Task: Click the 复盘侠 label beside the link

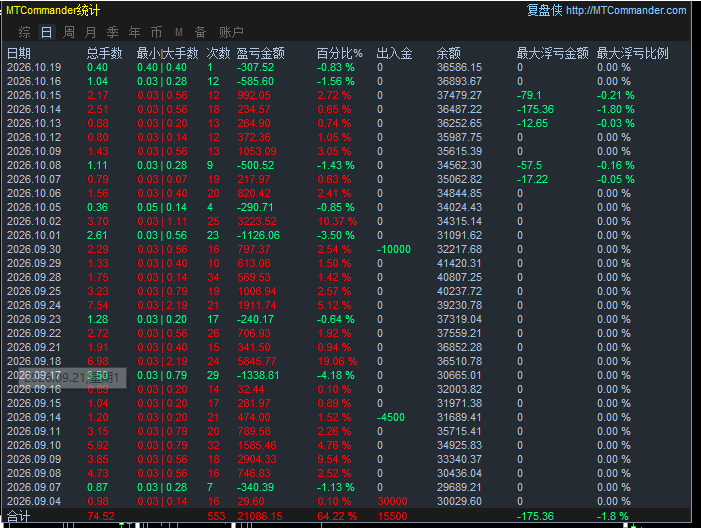Action: click(x=545, y=10)
